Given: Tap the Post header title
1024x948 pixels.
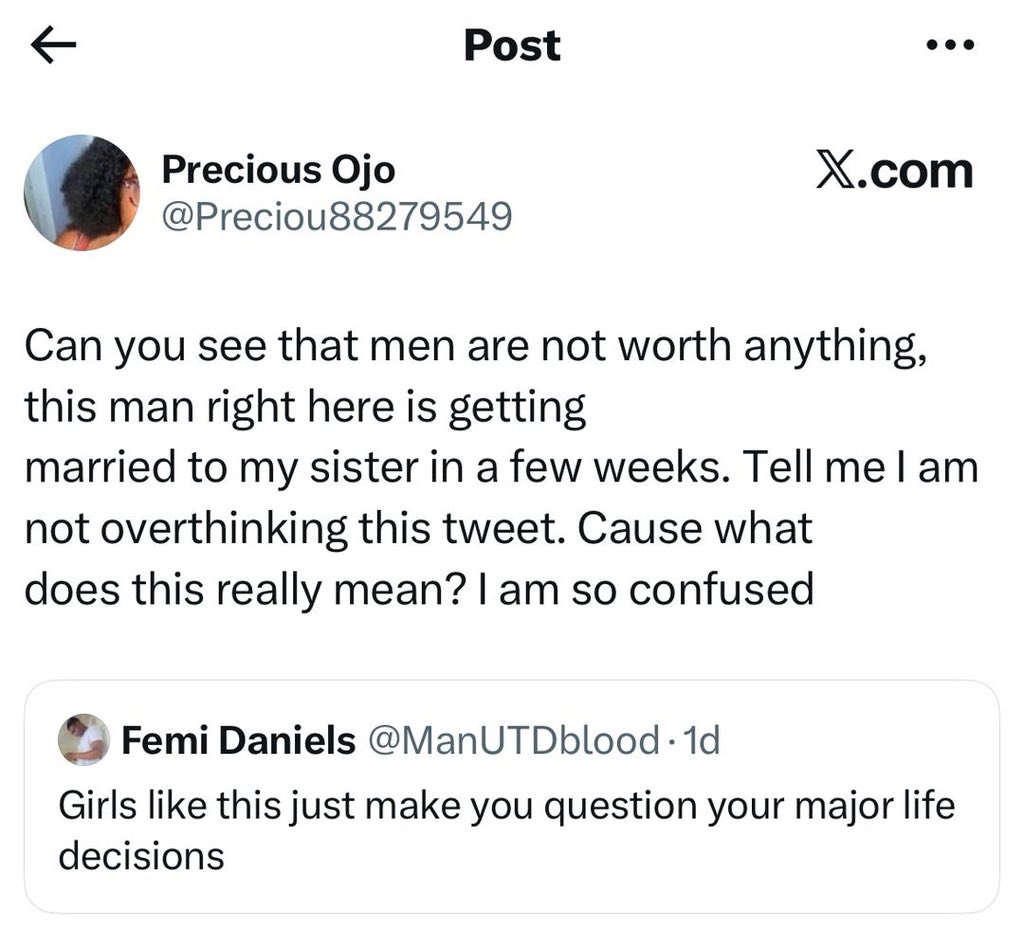Looking at the screenshot, I should pos(512,46).
